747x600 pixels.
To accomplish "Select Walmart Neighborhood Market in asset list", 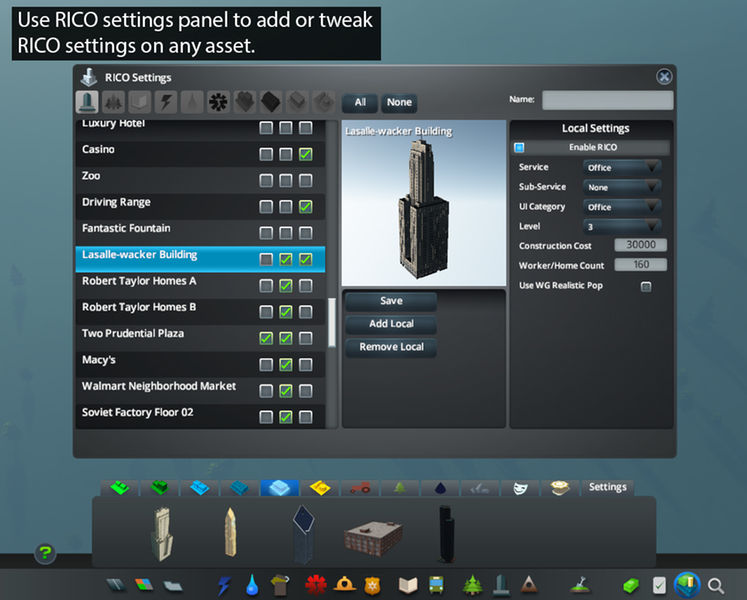I will [159, 386].
